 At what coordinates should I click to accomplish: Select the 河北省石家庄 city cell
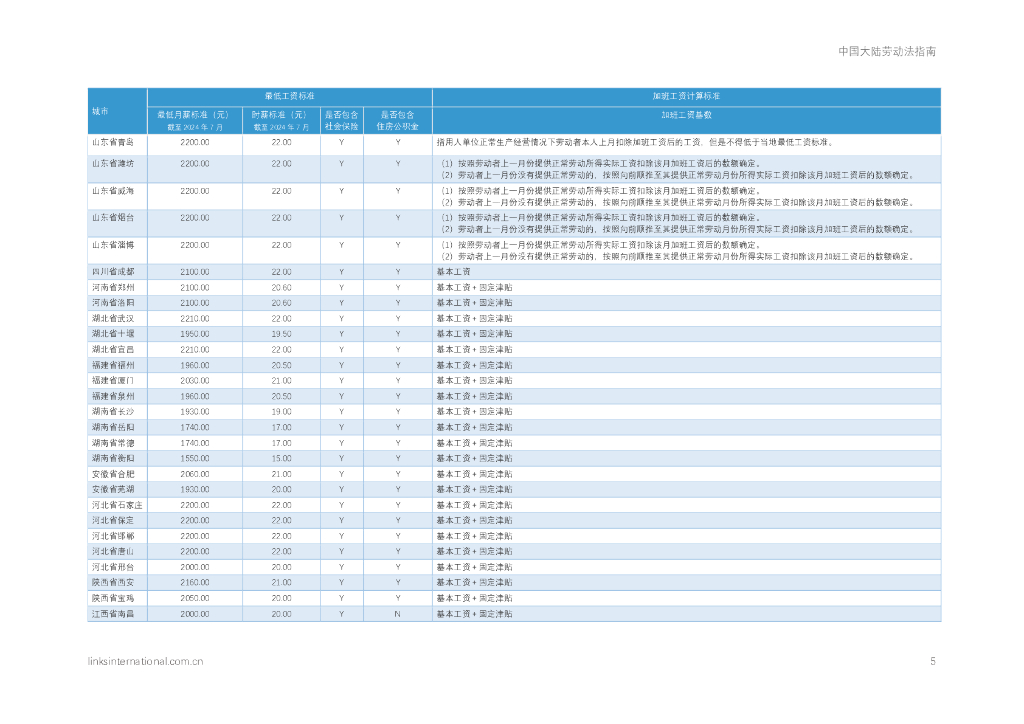coord(117,505)
